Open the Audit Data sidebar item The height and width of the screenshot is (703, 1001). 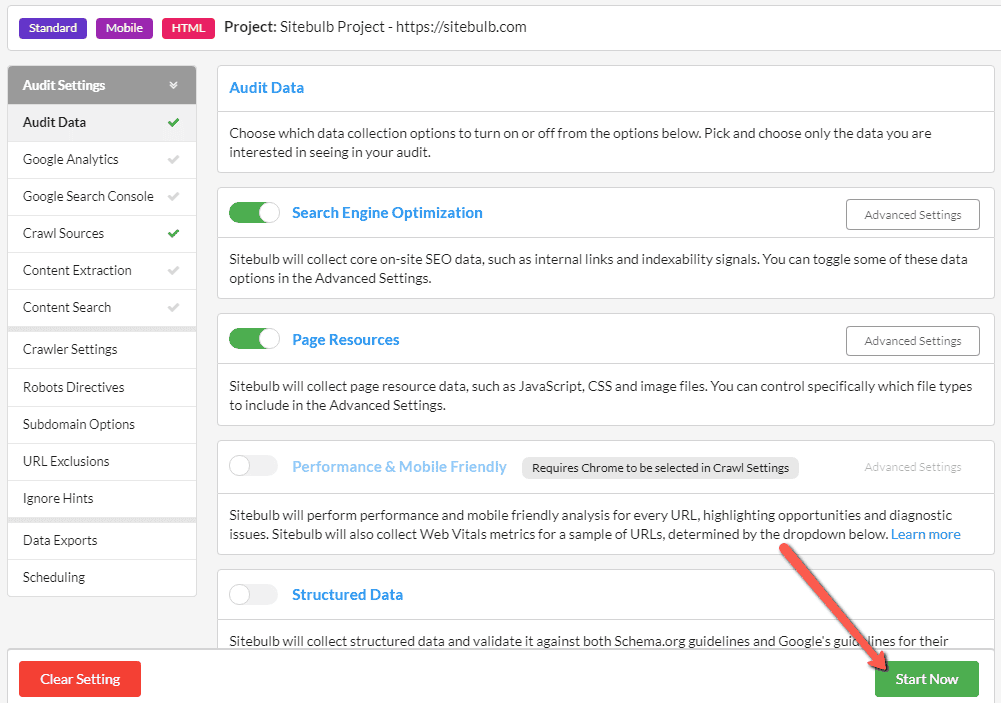(102, 123)
